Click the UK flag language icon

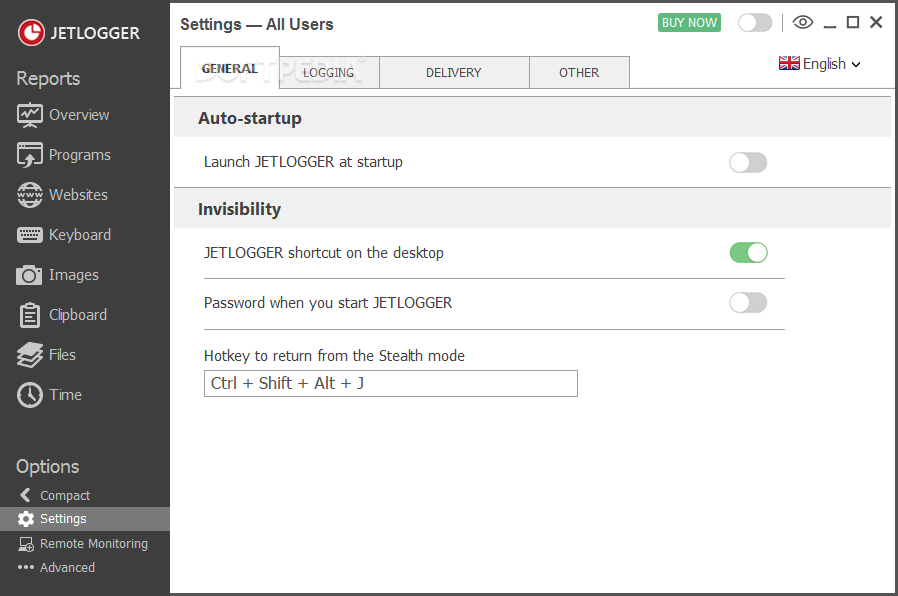click(x=789, y=63)
